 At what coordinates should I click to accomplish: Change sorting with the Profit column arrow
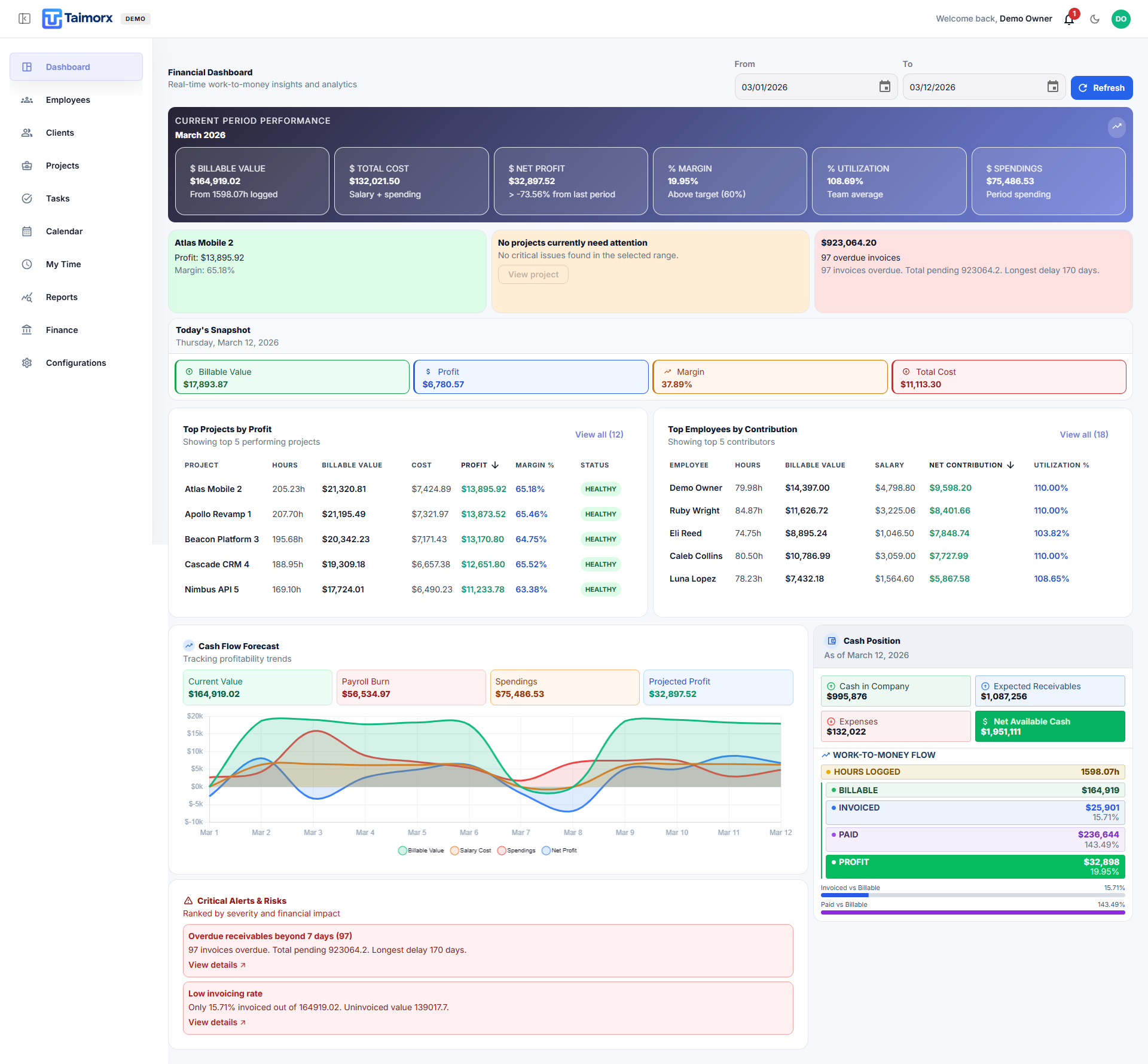coord(496,465)
